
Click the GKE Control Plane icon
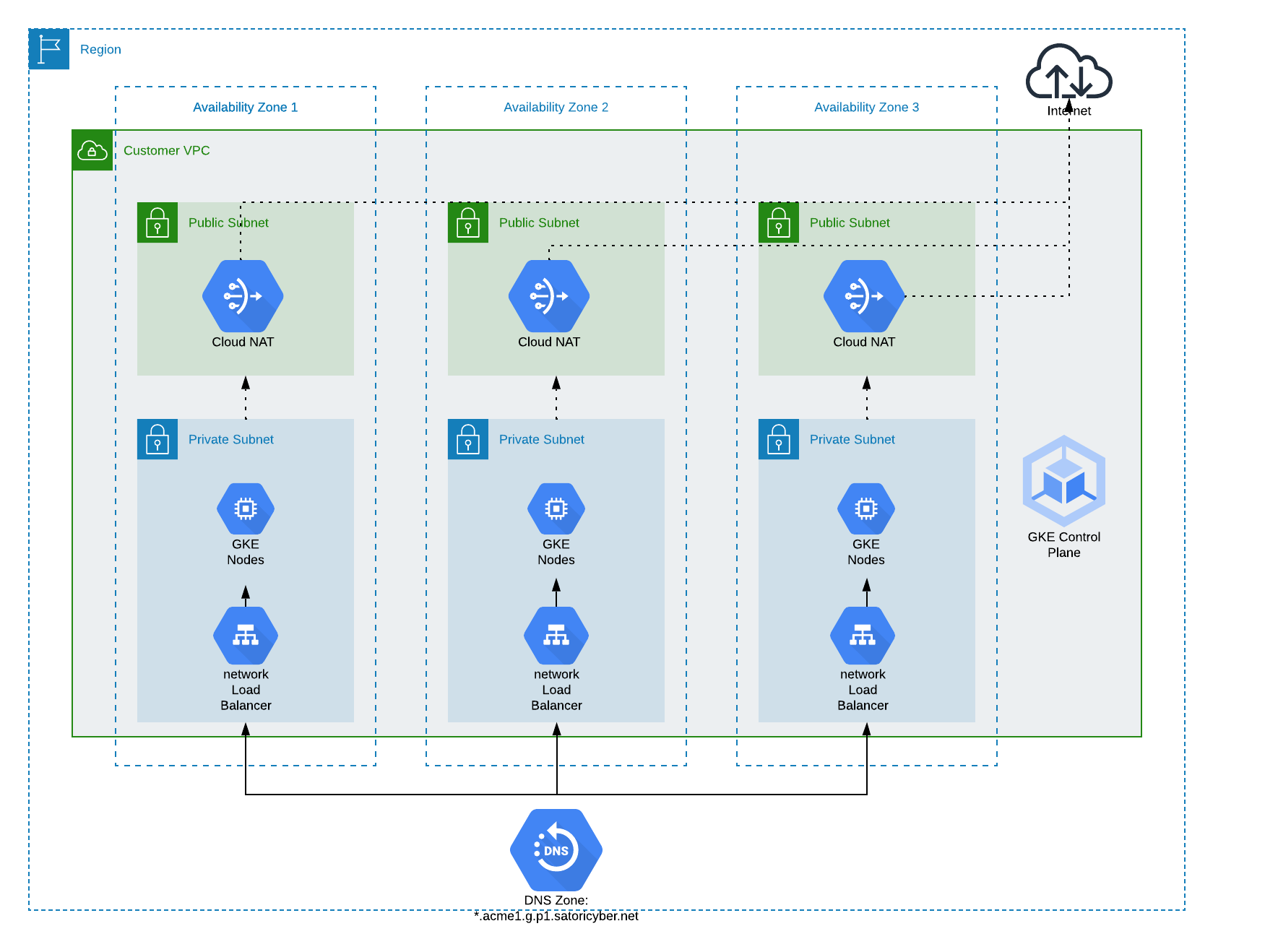click(x=1064, y=481)
